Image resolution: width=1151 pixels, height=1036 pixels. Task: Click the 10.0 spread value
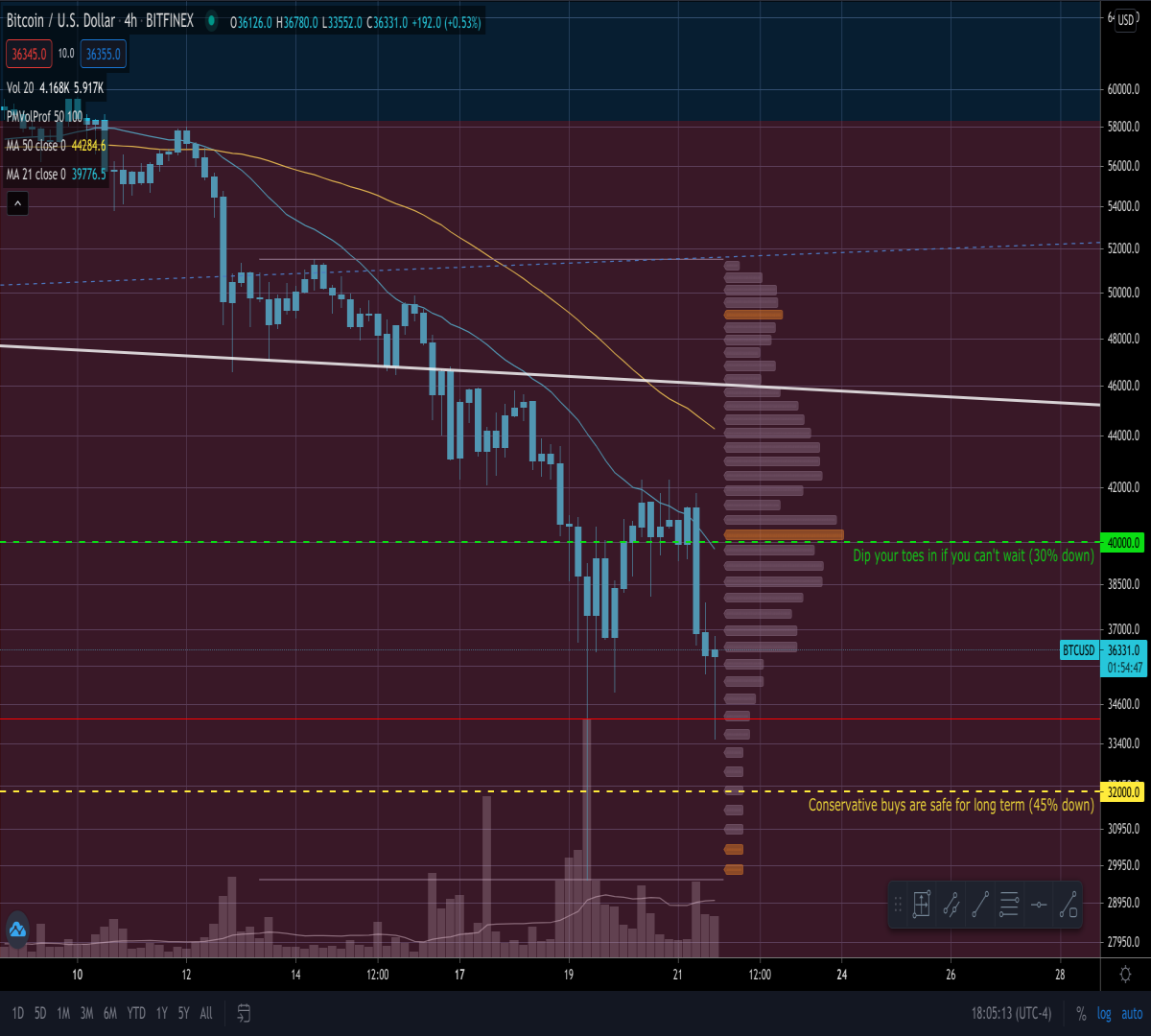click(x=66, y=54)
